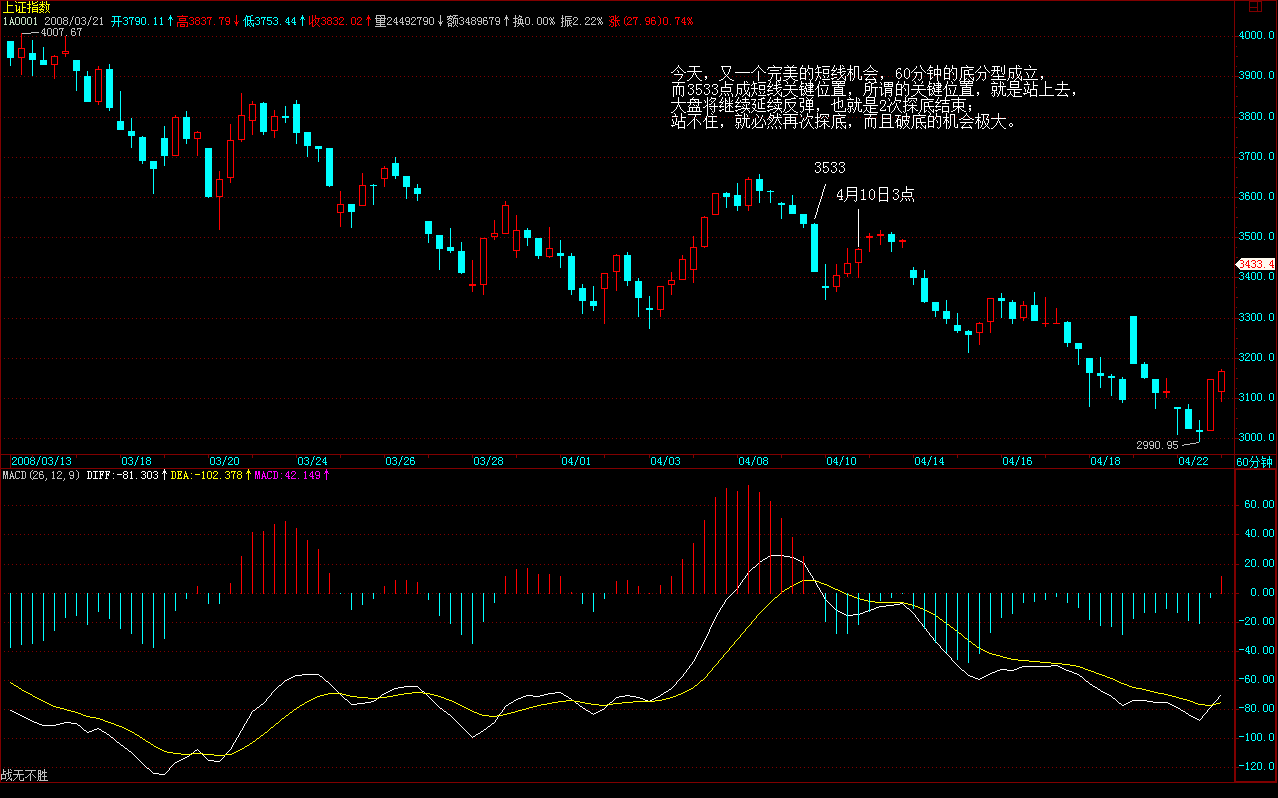Click the 3500.0 price axis label
The image size is (1278, 798).
pyautogui.click(x=1256, y=237)
